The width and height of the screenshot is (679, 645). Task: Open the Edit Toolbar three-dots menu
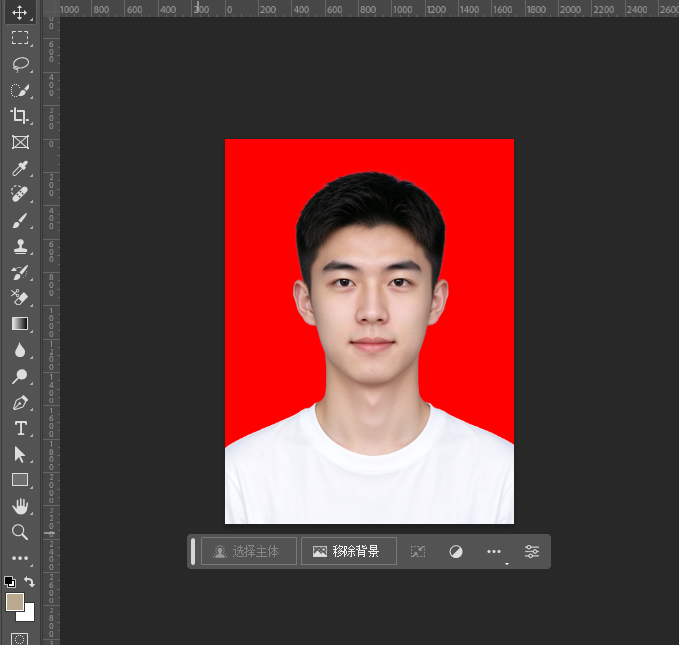[x=20, y=558]
